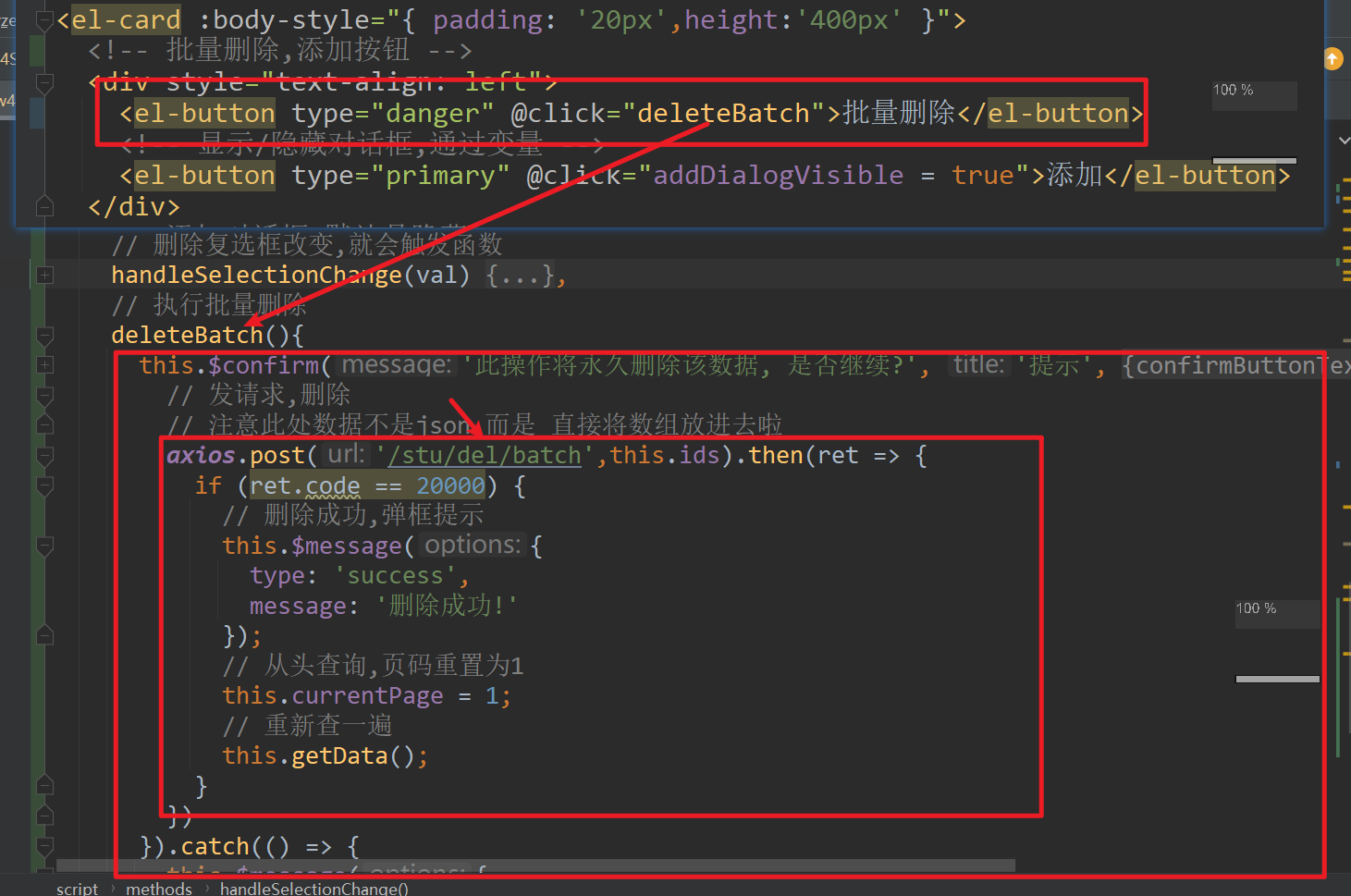The image size is (1351, 896).
Task: Click the small chevron on the right edge
Action: pos(1344,141)
